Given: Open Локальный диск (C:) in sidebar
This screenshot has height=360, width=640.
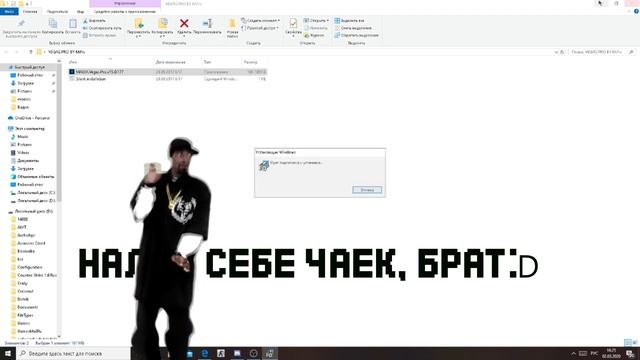Looking at the screenshot, I should coord(36,192).
